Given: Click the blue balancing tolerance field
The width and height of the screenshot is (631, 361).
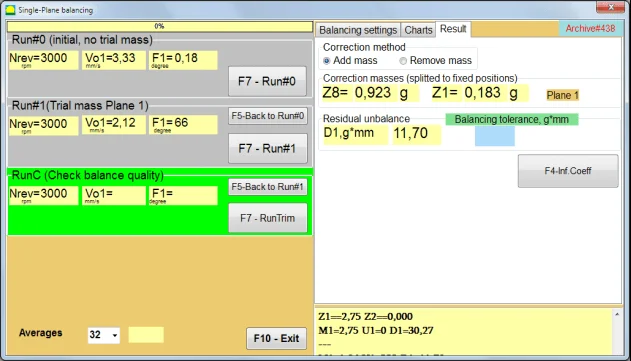Looking at the screenshot, I should tap(495, 136).
